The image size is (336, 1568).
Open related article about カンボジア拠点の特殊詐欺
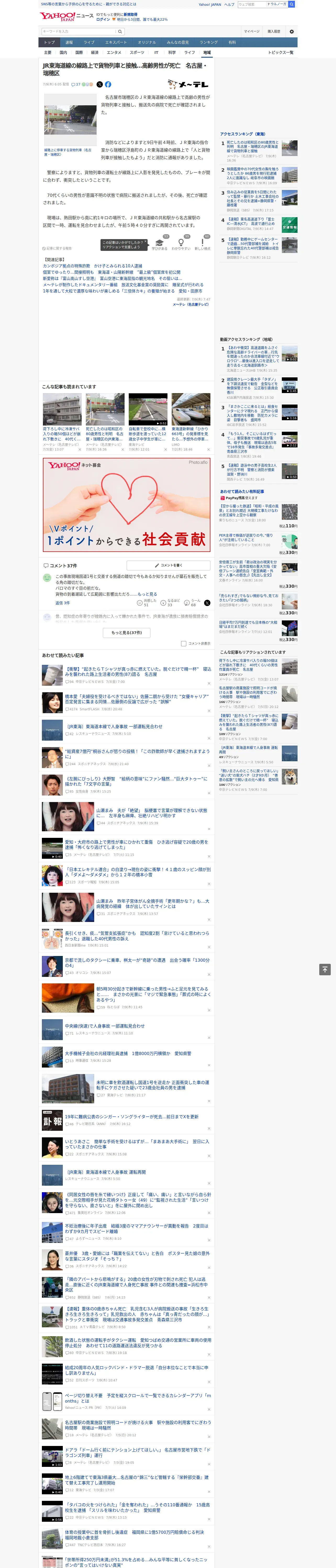click(x=92, y=266)
